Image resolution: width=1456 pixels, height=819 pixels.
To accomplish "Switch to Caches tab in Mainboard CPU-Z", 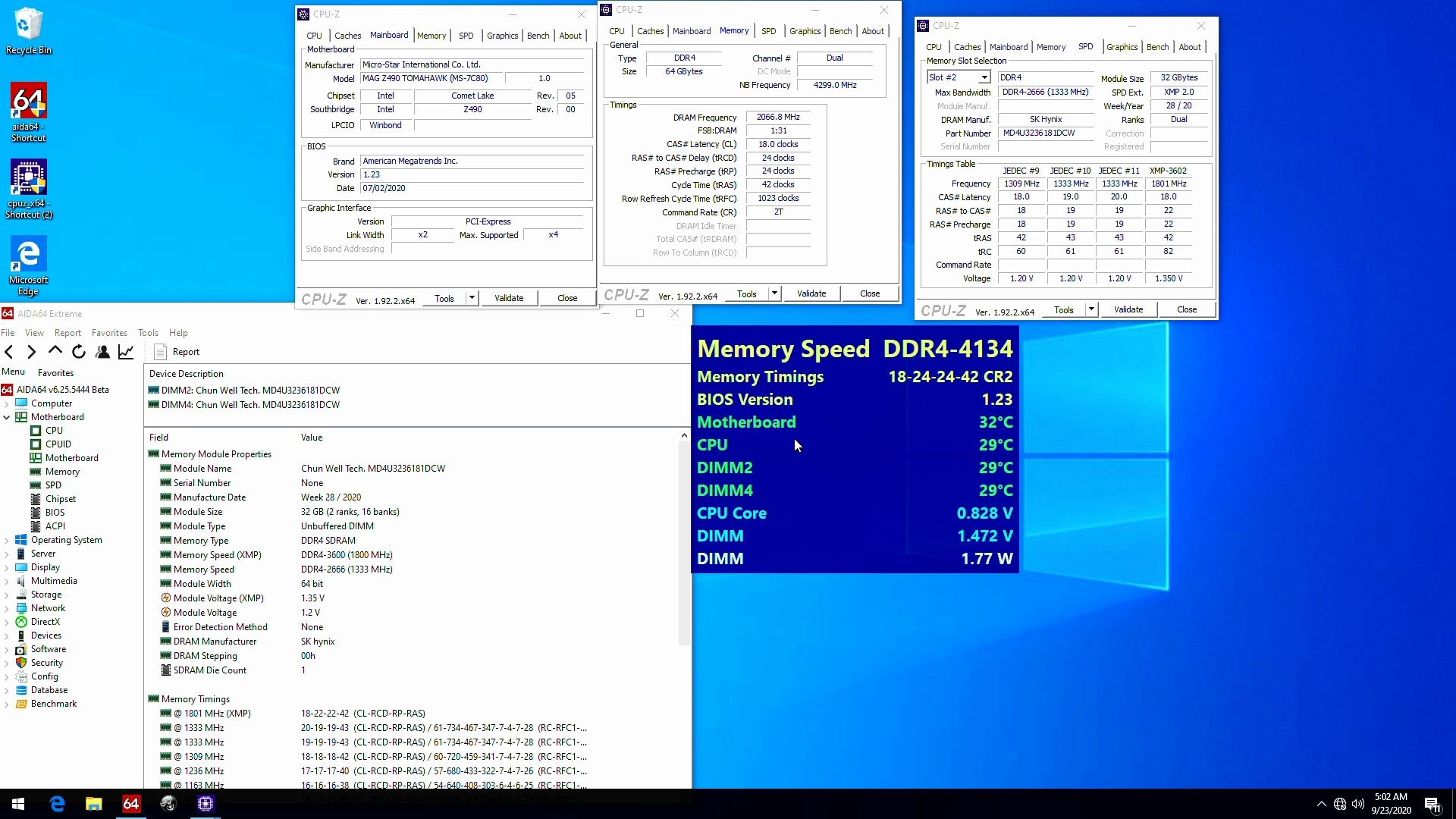I will click(347, 36).
